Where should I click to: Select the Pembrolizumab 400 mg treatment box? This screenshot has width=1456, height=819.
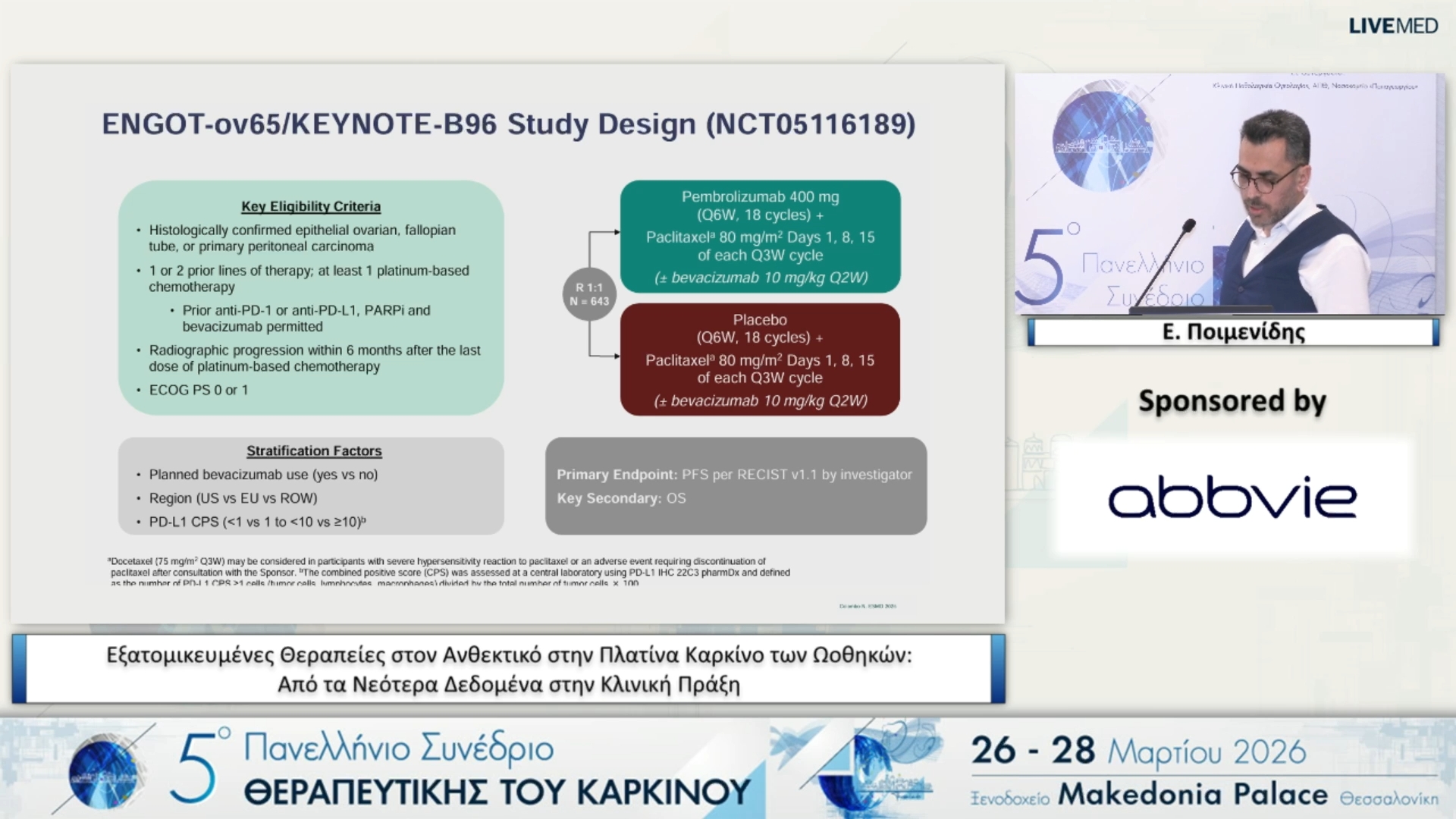click(x=760, y=237)
